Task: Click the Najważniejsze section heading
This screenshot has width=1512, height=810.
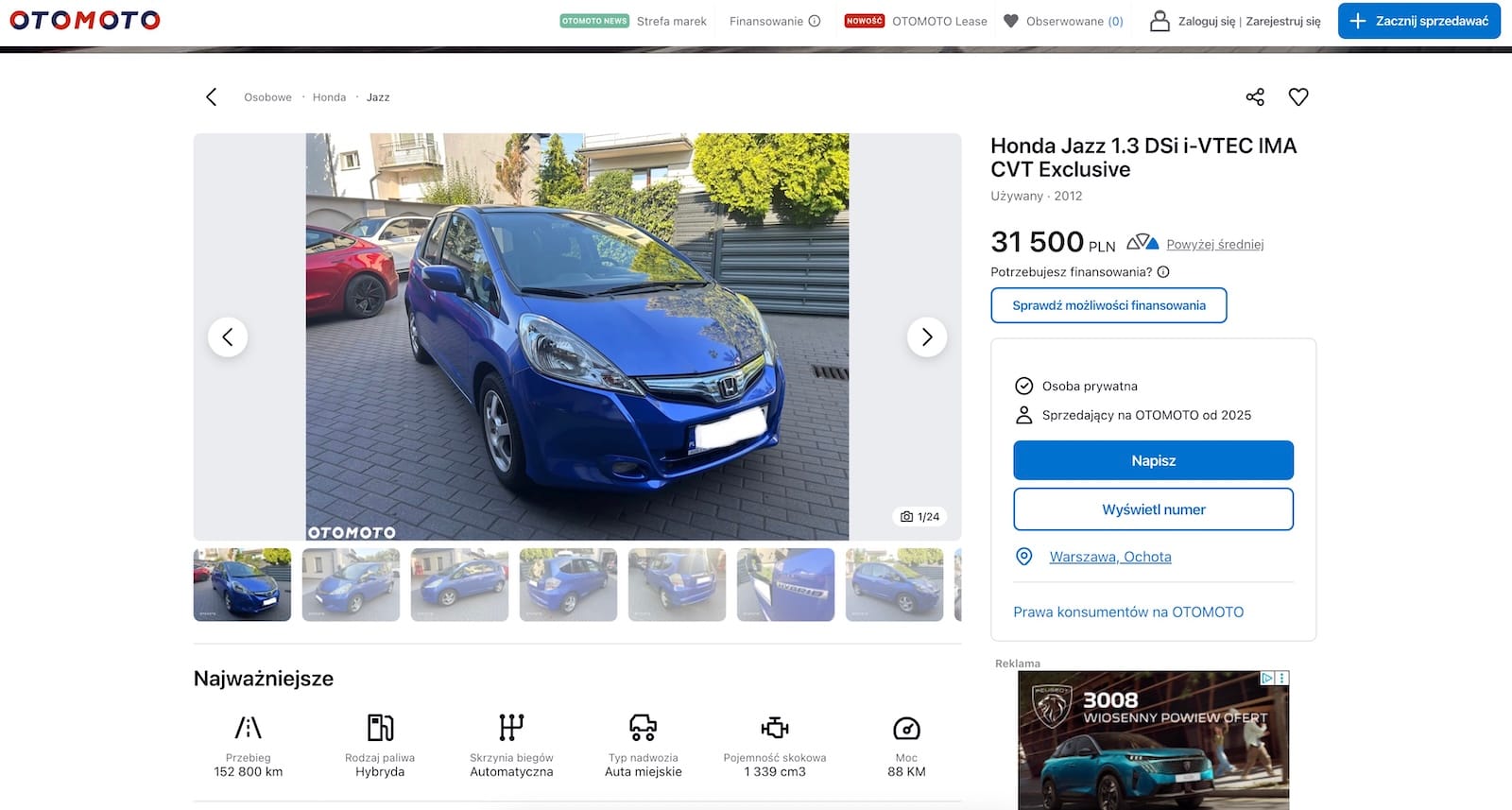Action: pyautogui.click(x=264, y=679)
